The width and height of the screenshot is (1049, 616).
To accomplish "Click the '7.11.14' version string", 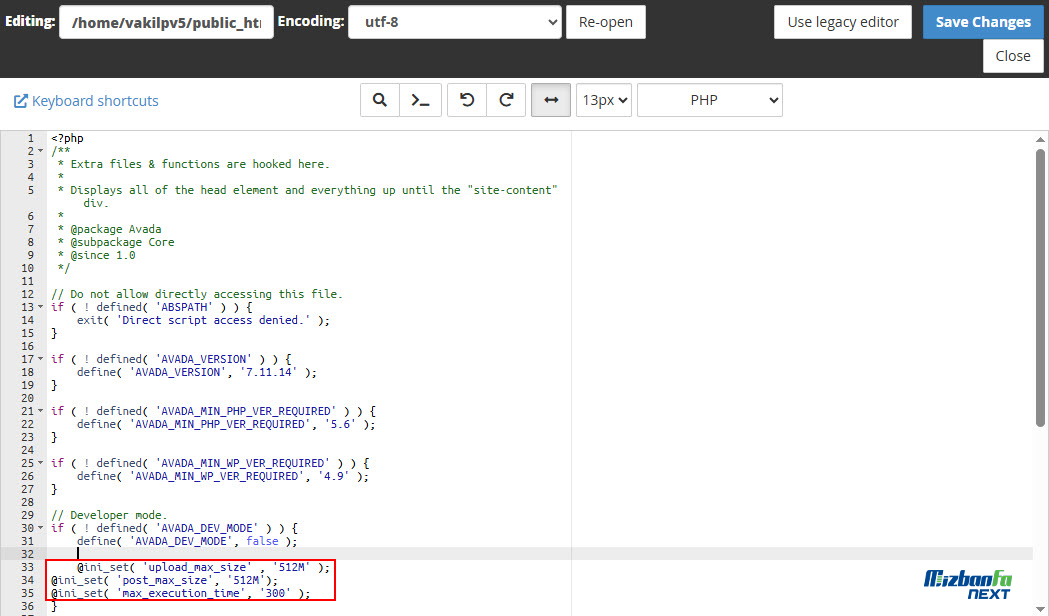I will click(269, 373).
